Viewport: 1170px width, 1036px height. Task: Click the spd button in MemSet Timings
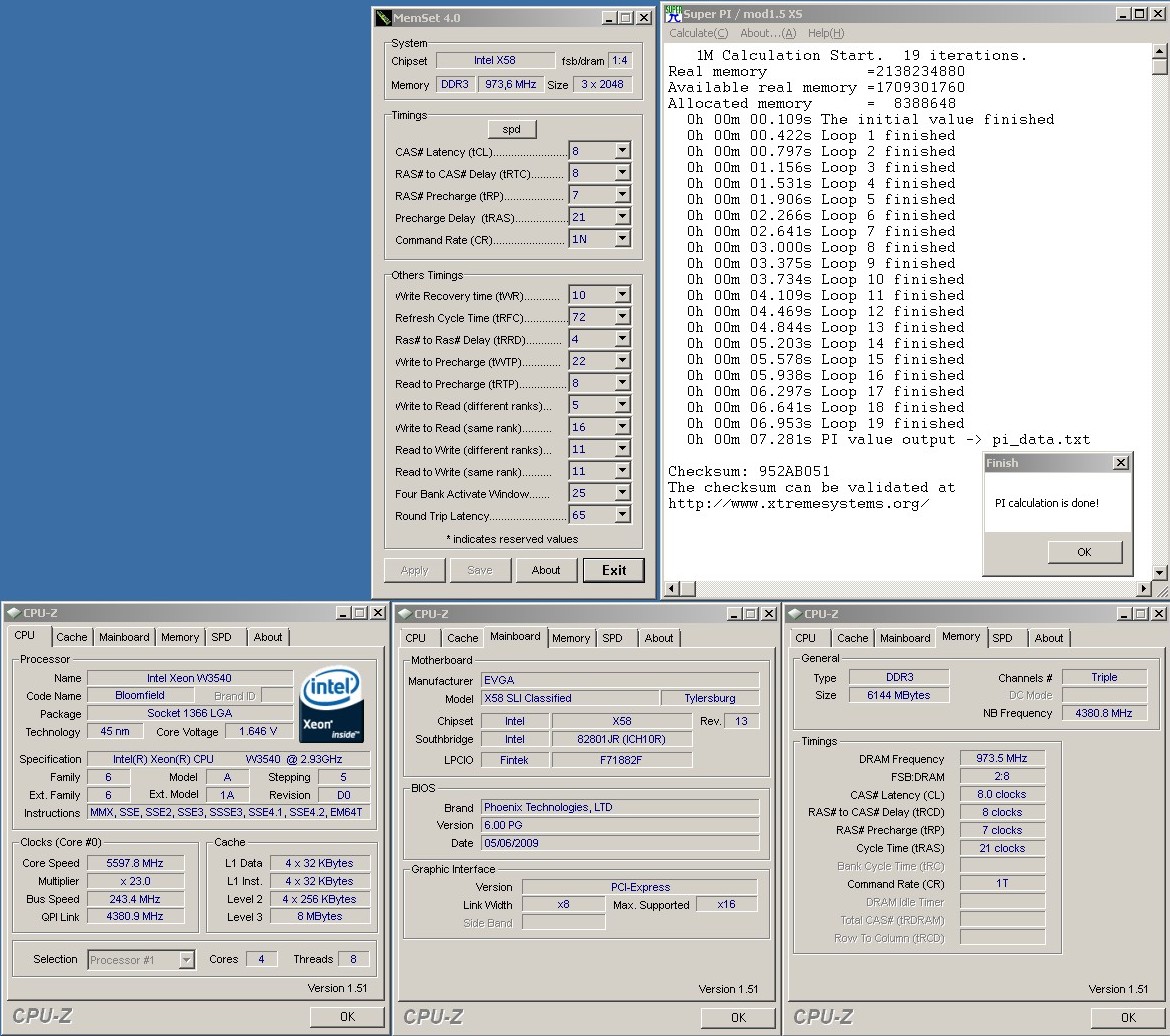512,129
